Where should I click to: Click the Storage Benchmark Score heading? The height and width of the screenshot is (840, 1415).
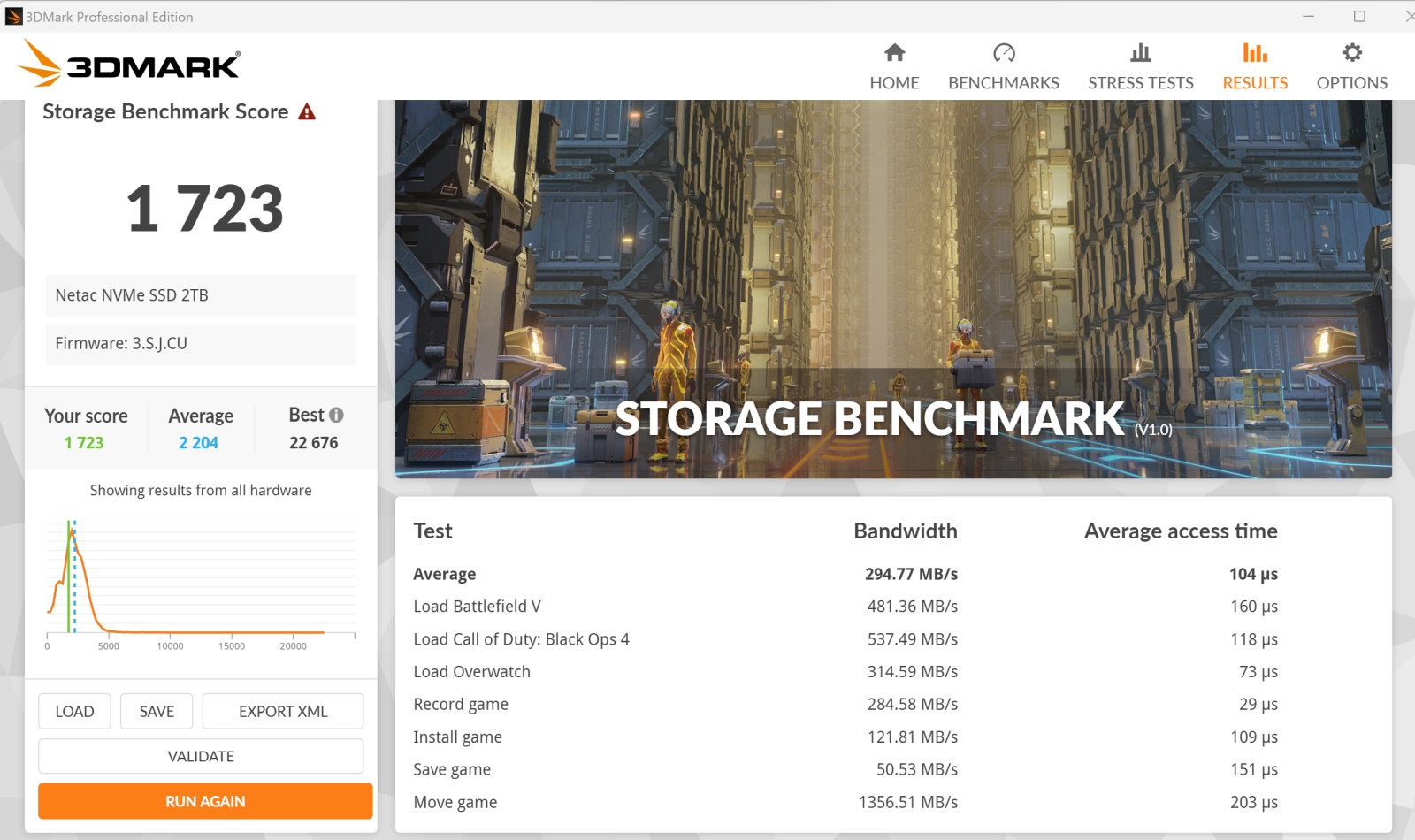(165, 112)
